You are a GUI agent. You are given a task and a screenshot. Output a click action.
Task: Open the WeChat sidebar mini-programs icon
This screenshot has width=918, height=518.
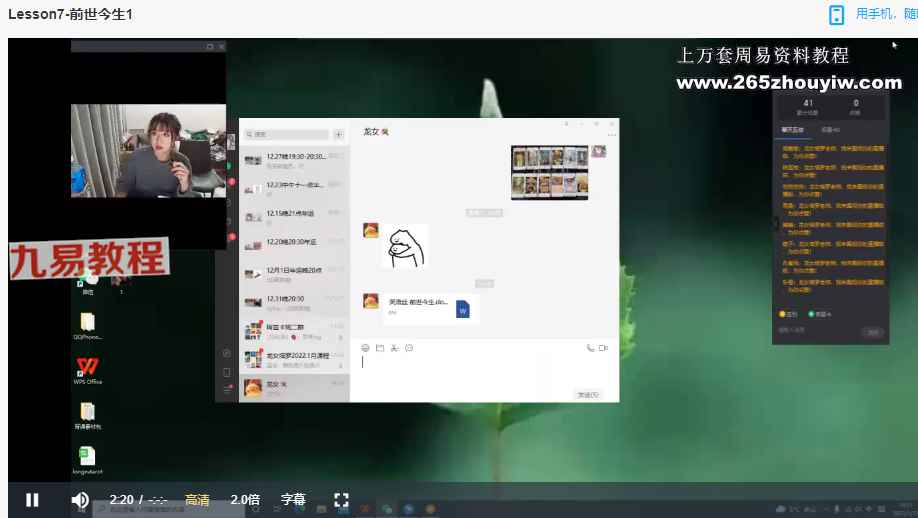click(227, 353)
